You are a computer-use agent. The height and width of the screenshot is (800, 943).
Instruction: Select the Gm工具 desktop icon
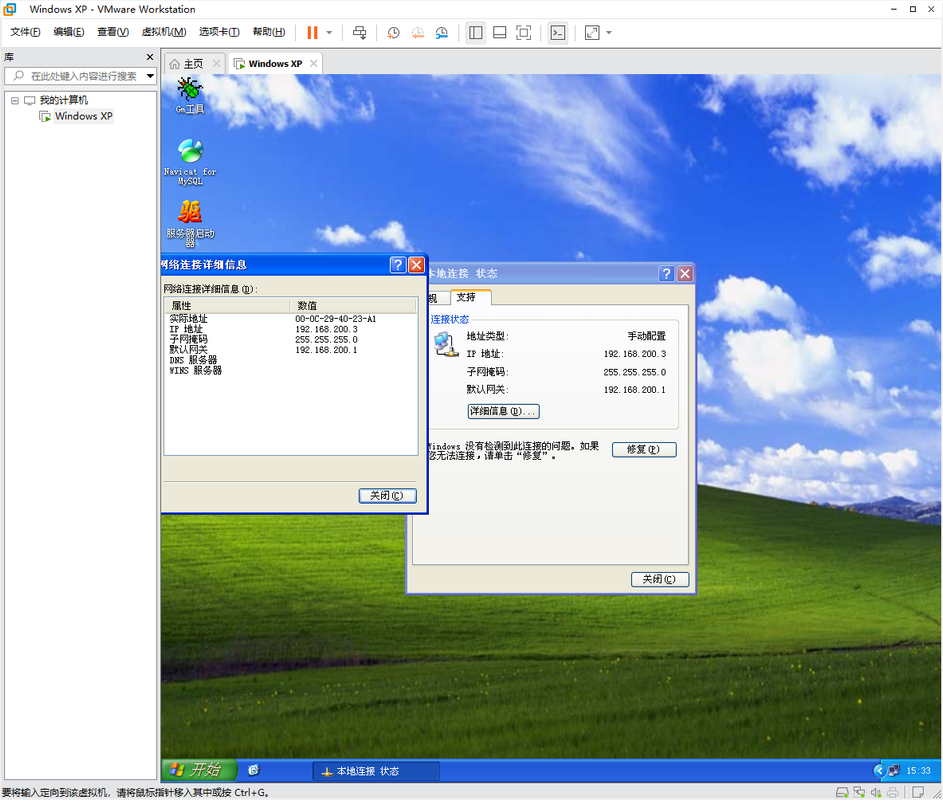(190, 96)
